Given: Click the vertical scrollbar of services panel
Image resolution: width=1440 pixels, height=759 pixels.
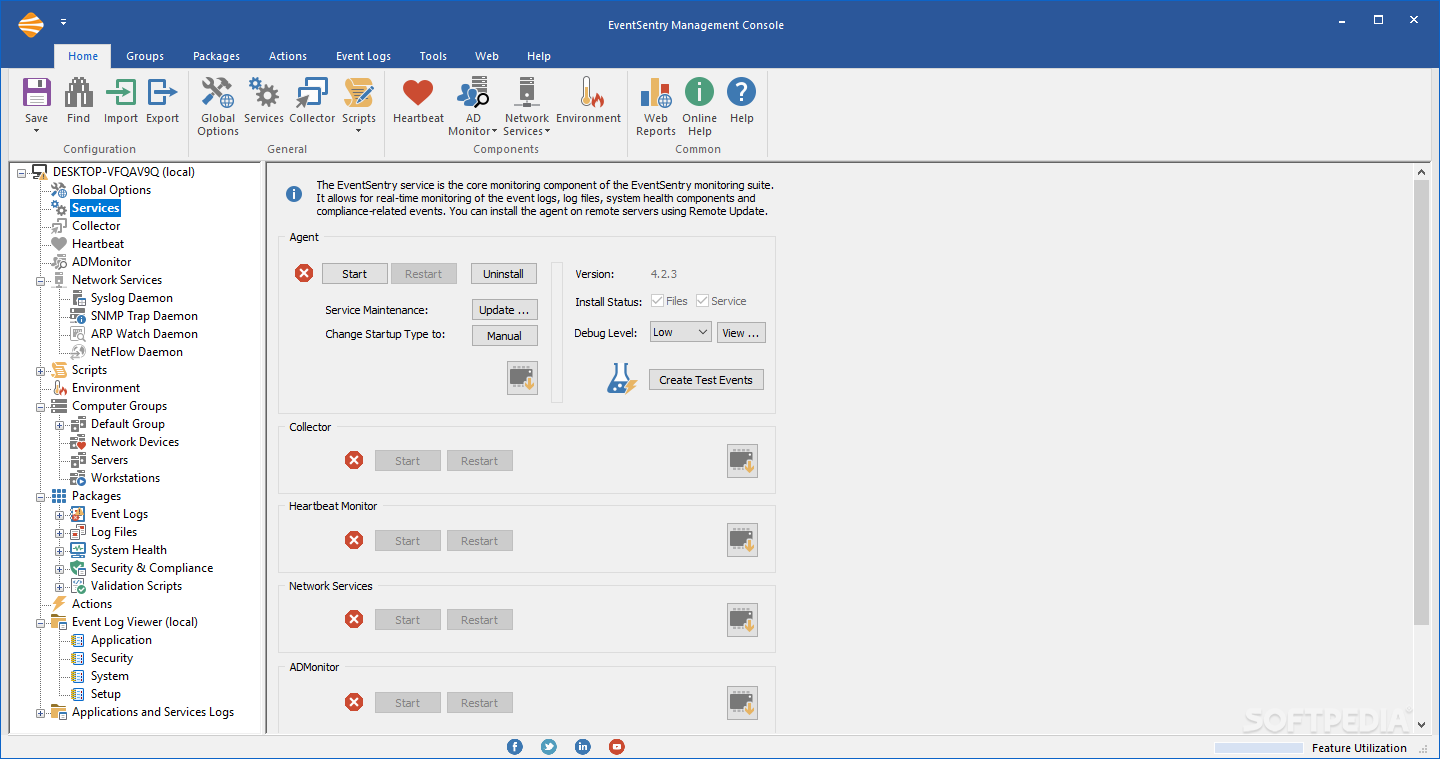Looking at the screenshot, I should tap(1422, 404).
